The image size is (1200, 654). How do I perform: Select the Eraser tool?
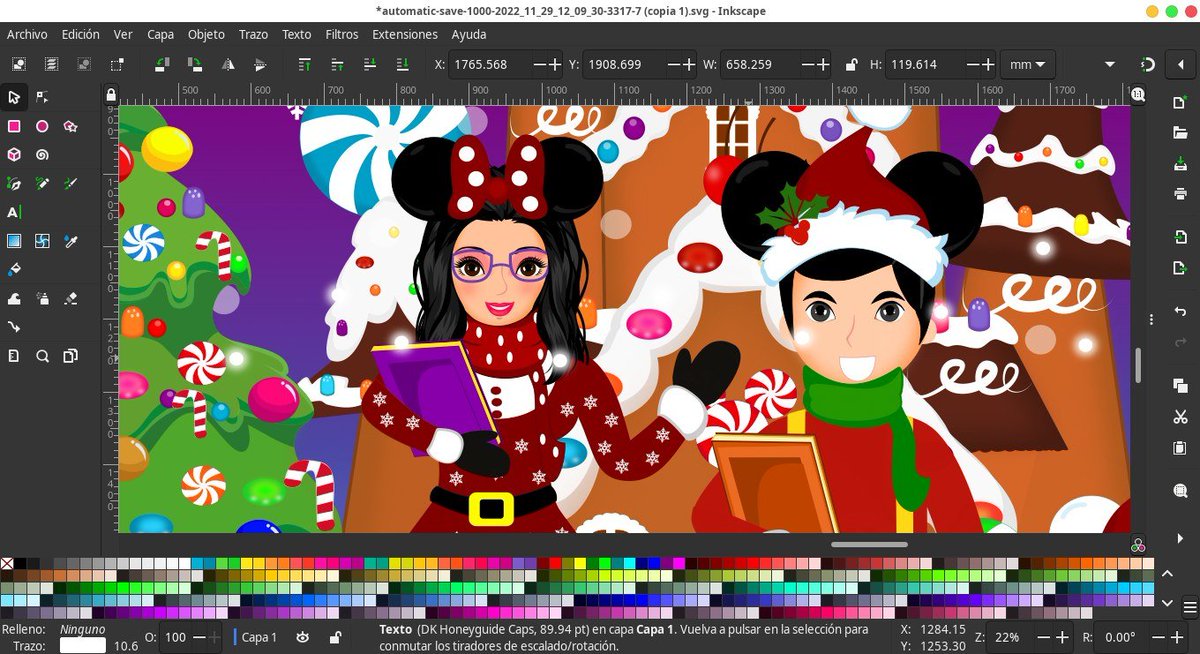70,298
